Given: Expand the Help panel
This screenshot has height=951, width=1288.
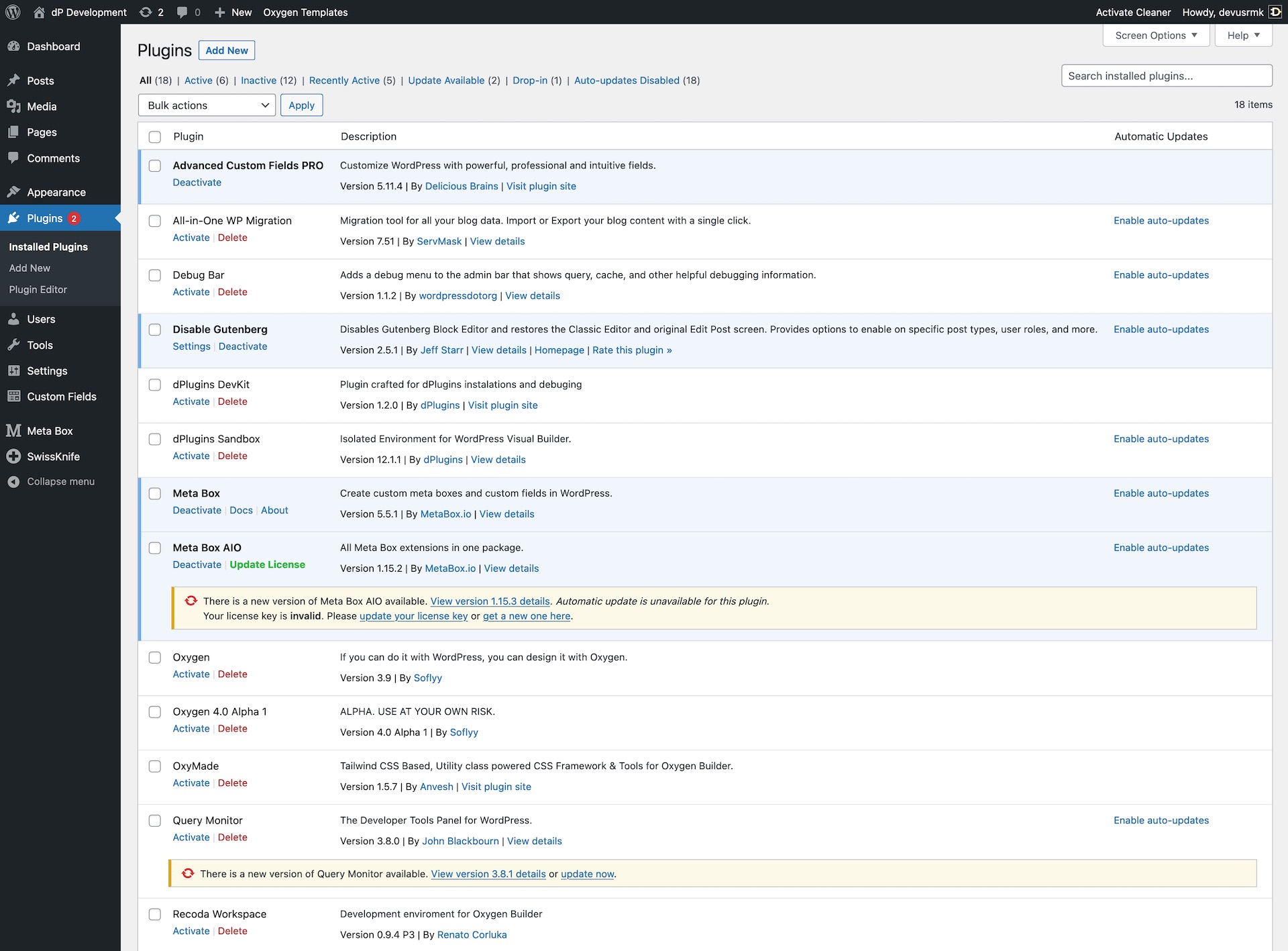Looking at the screenshot, I should [x=1243, y=36].
